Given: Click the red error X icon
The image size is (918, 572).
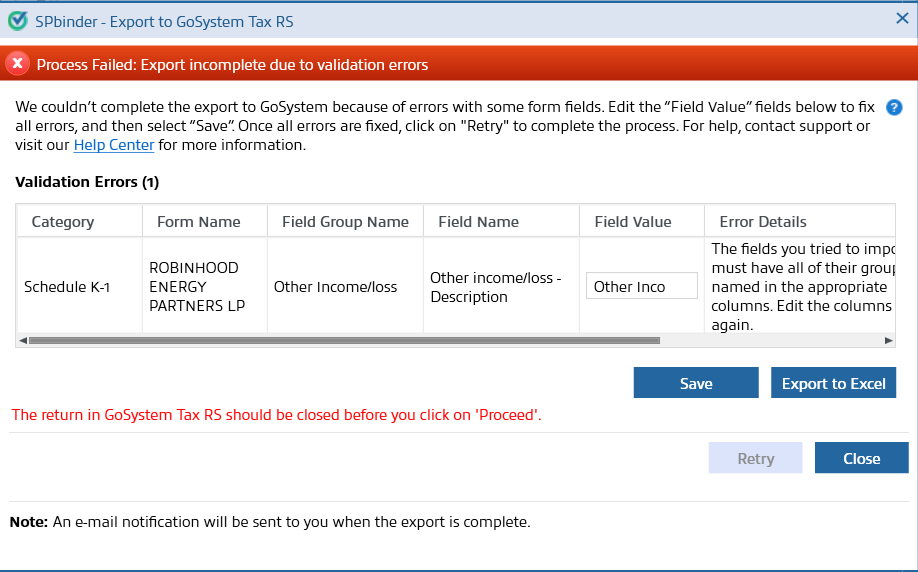Looking at the screenshot, I should point(17,65).
